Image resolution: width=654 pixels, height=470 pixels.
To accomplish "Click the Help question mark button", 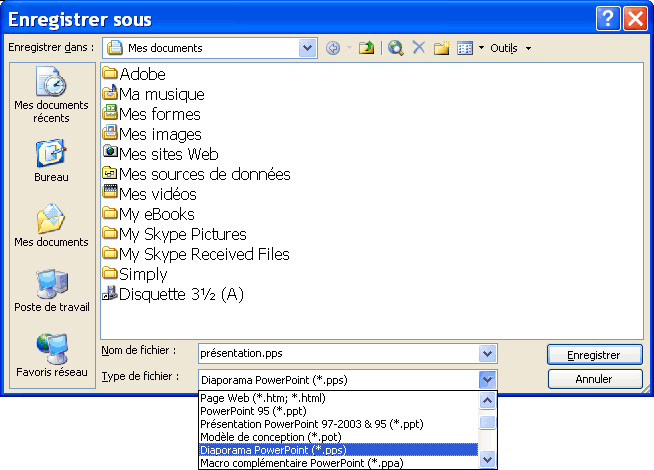I will (608, 19).
